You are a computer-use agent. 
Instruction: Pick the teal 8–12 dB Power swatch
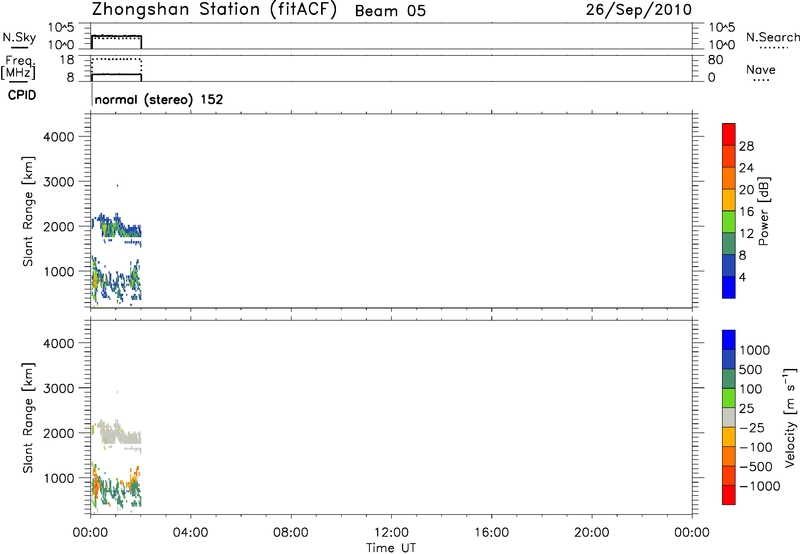tap(729, 243)
